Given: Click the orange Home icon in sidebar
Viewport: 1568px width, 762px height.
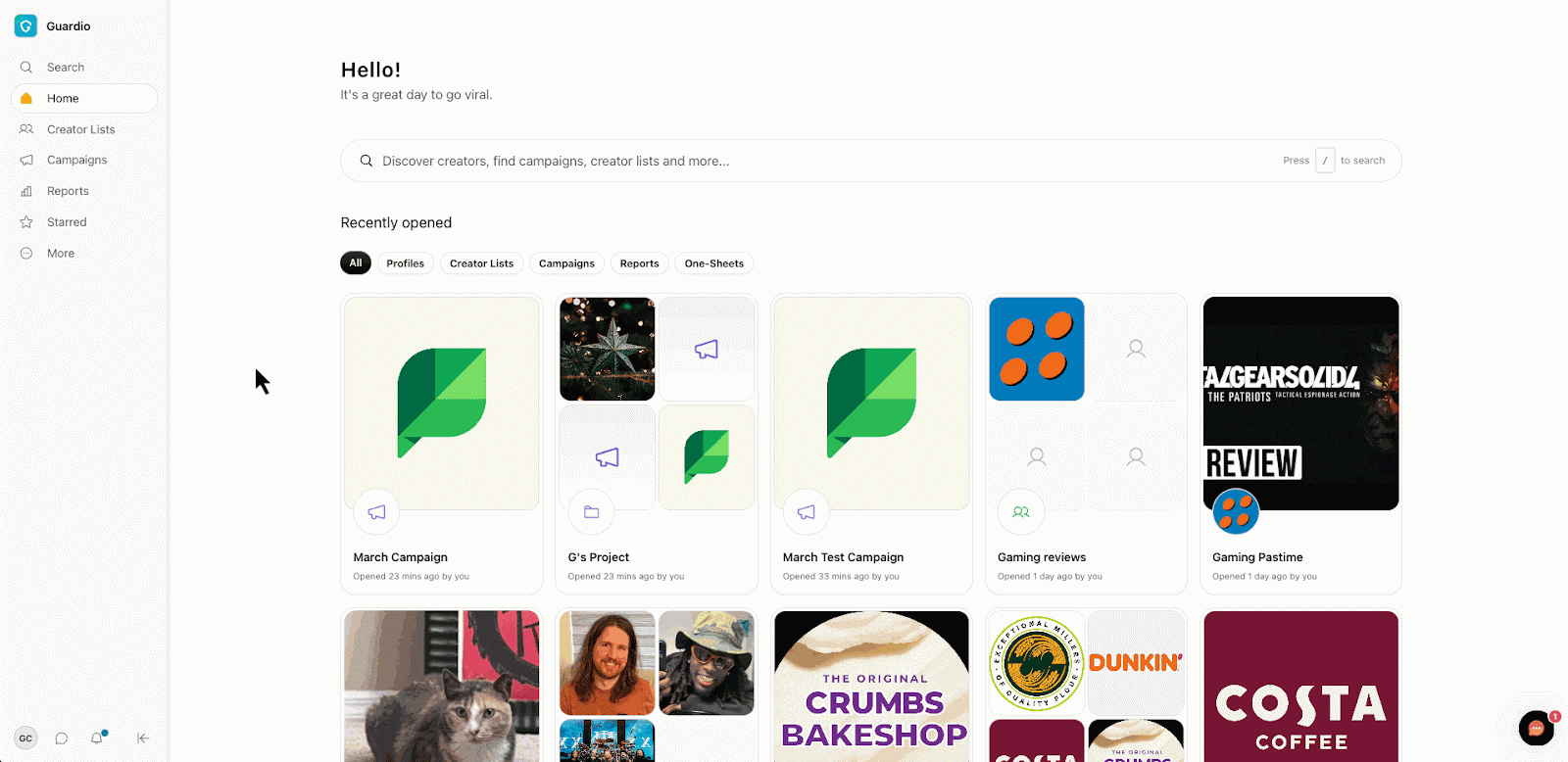Looking at the screenshot, I should point(26,98).
